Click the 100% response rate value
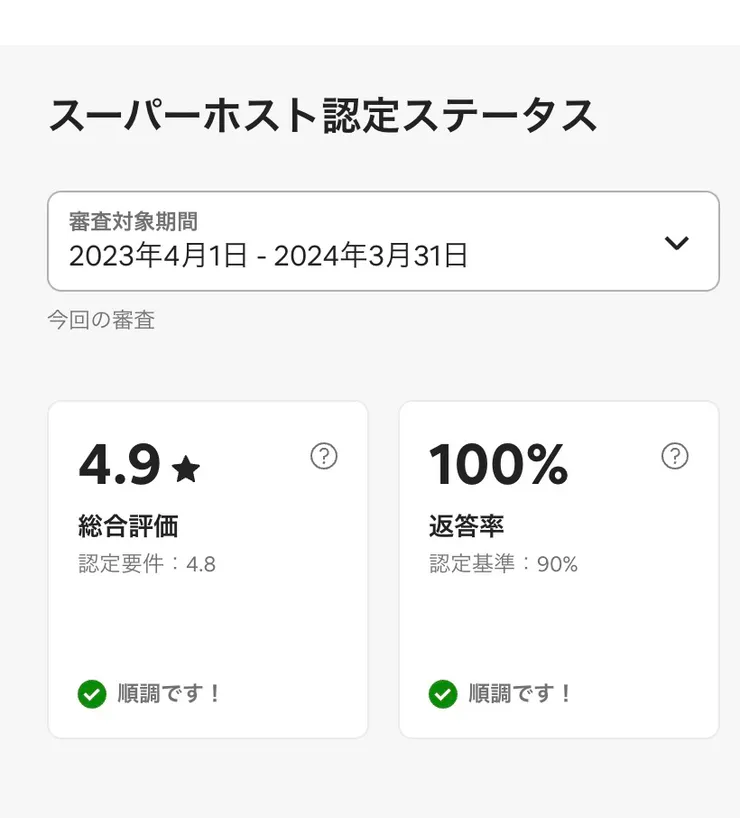 [498, 464]
